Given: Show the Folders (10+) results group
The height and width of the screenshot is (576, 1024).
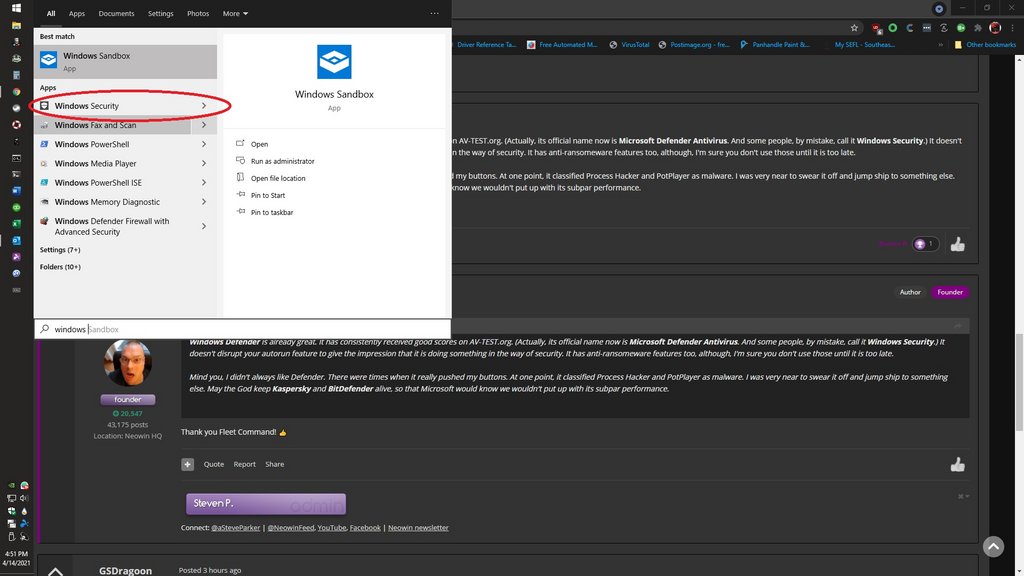Looking at the screenshot, I should pos(60,266).
